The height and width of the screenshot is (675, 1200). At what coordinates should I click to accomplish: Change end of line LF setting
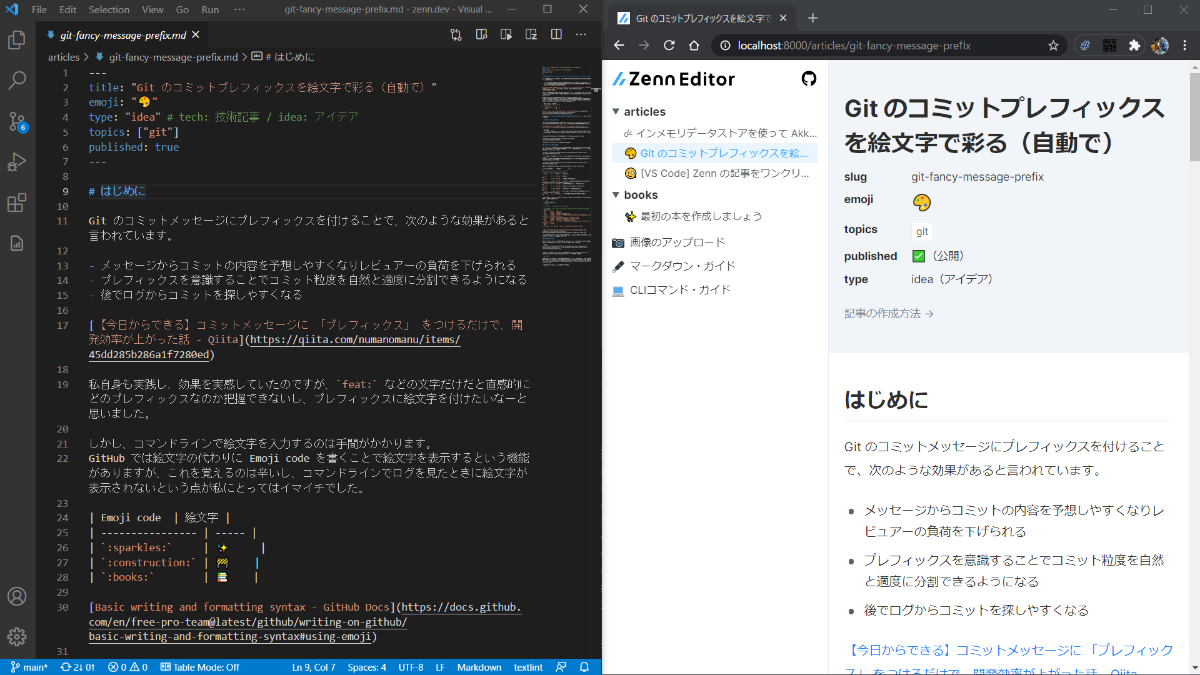click(x=440, y=667)
